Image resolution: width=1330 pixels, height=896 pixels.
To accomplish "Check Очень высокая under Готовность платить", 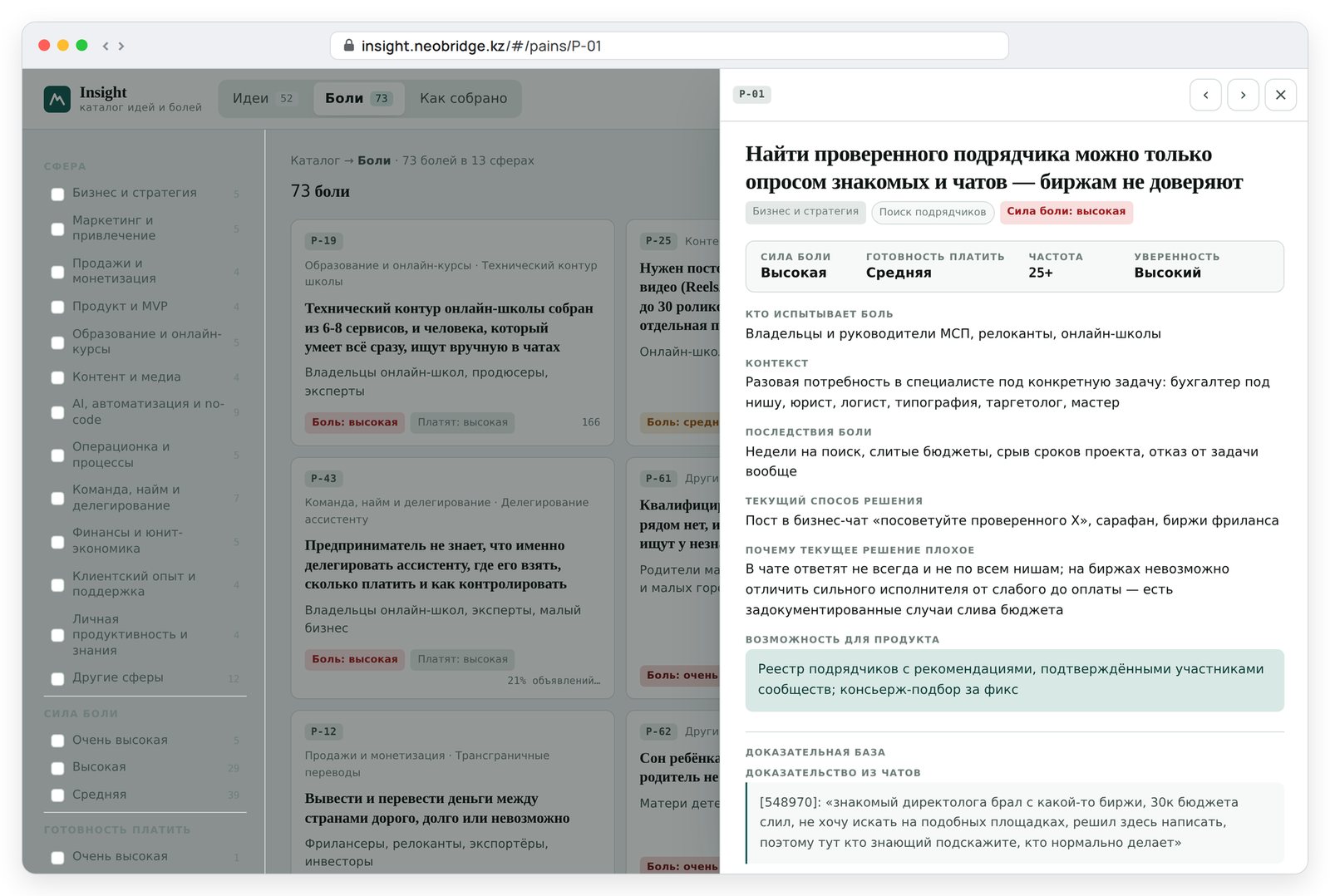I will pos(57,857).
